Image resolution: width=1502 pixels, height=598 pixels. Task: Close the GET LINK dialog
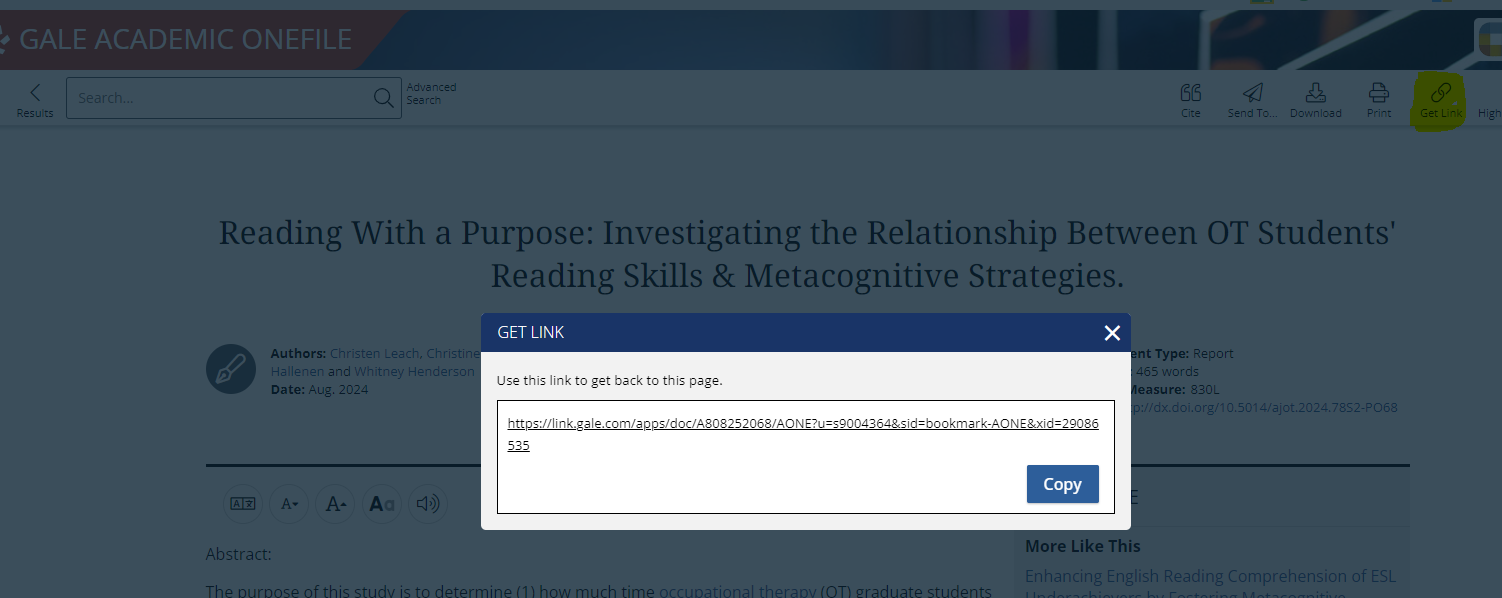pos(1111,333)
